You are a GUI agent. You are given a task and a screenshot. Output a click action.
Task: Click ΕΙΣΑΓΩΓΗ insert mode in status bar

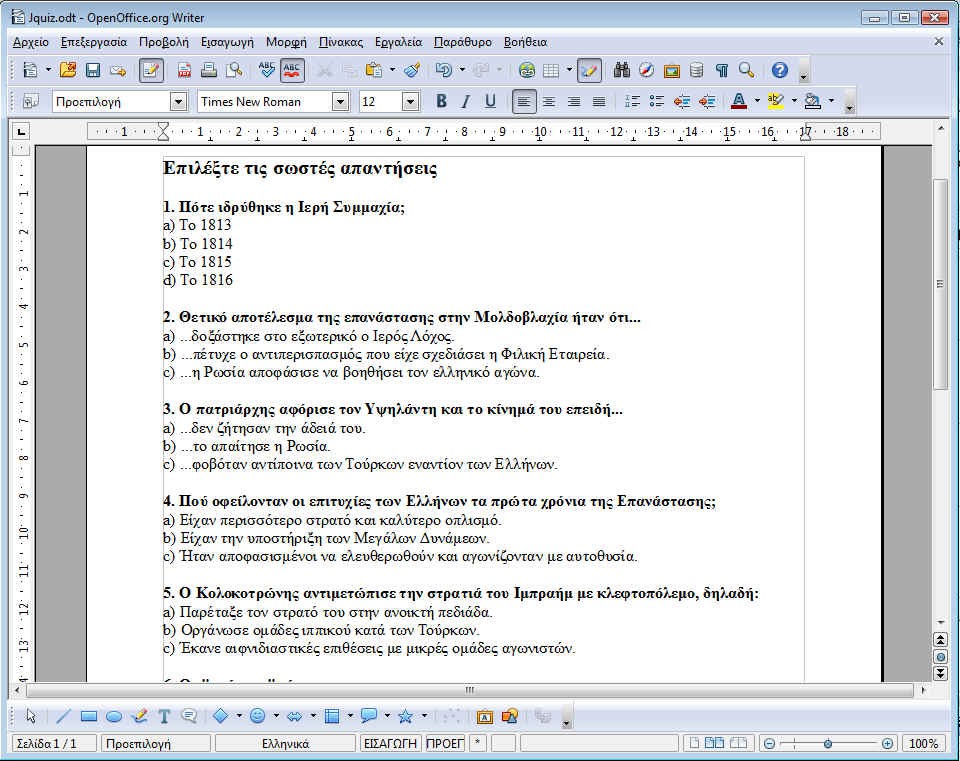tap(390, 743)
